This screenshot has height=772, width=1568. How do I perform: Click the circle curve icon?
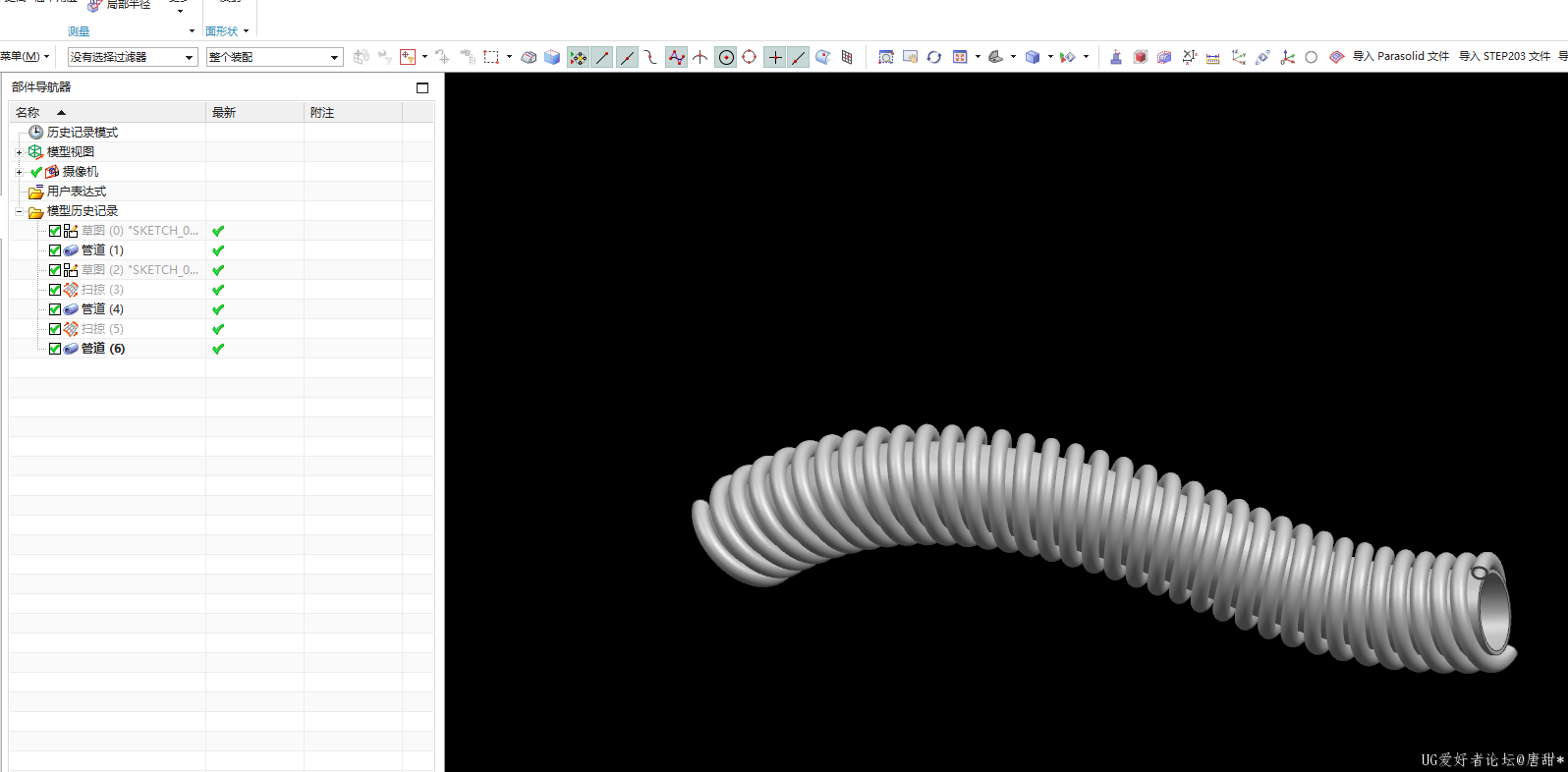tap(1311, 57)
